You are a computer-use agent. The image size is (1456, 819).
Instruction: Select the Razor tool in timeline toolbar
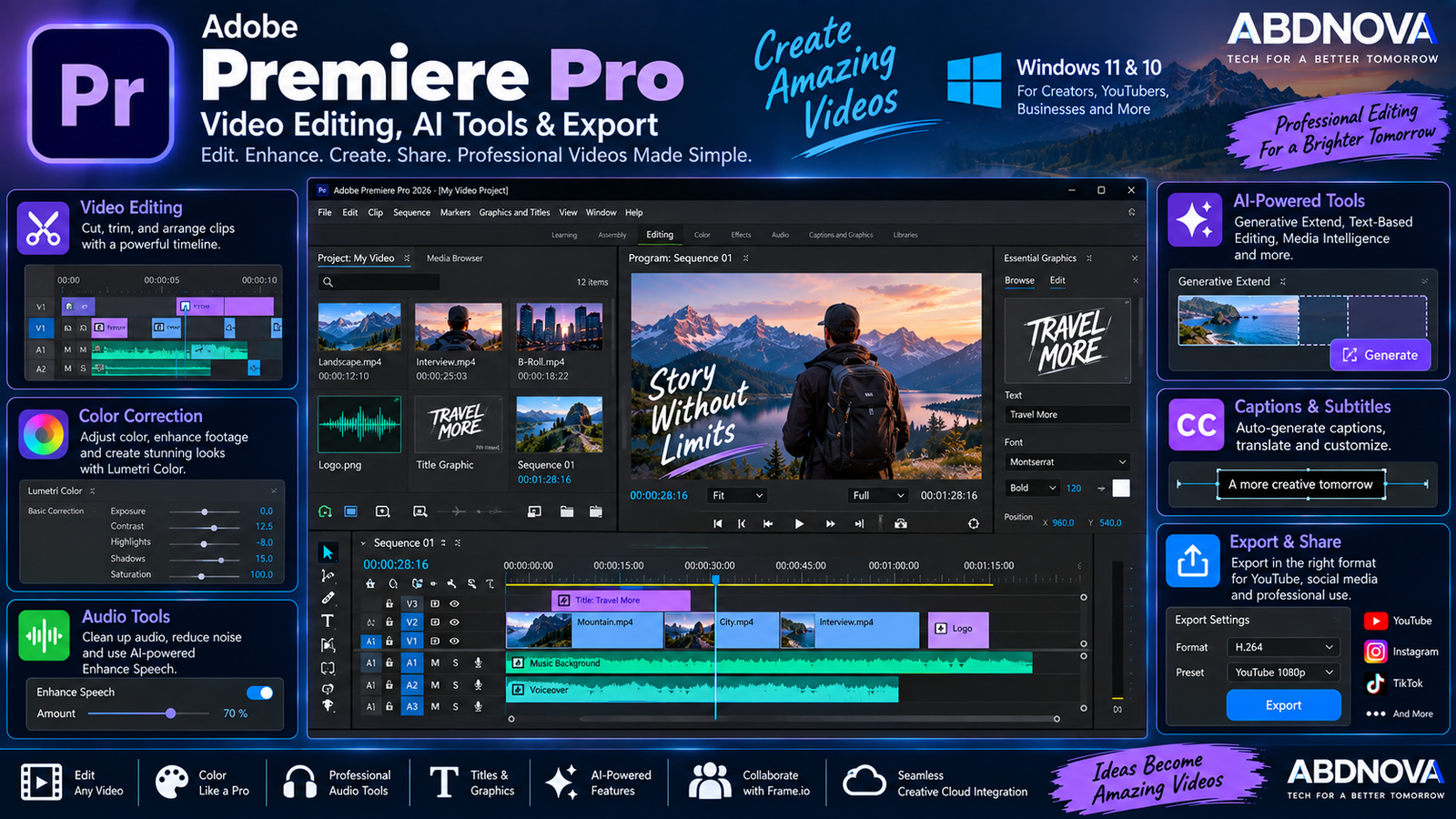click(328, 598)
